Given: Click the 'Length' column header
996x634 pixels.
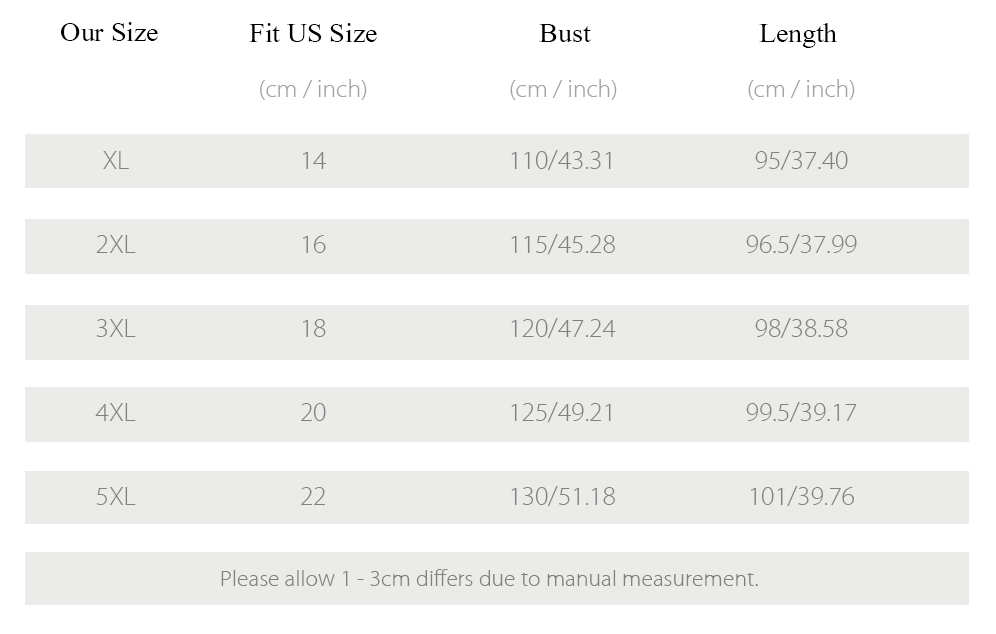Looking at the screenshot, I should pyautogui.click(x=798, y=34).
